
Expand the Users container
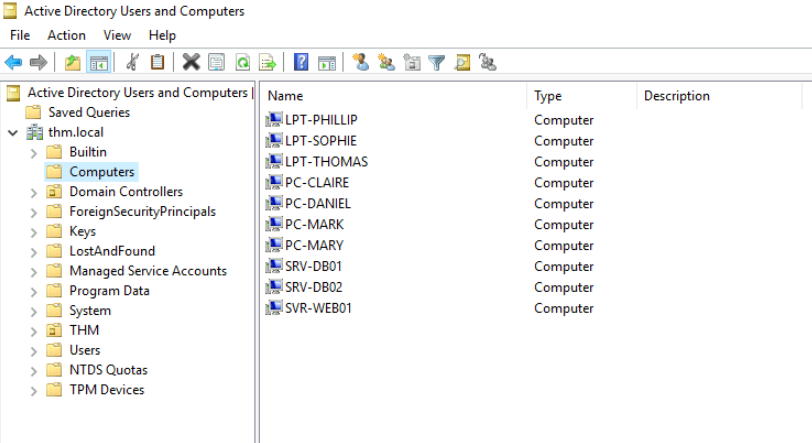coord(34,351)
